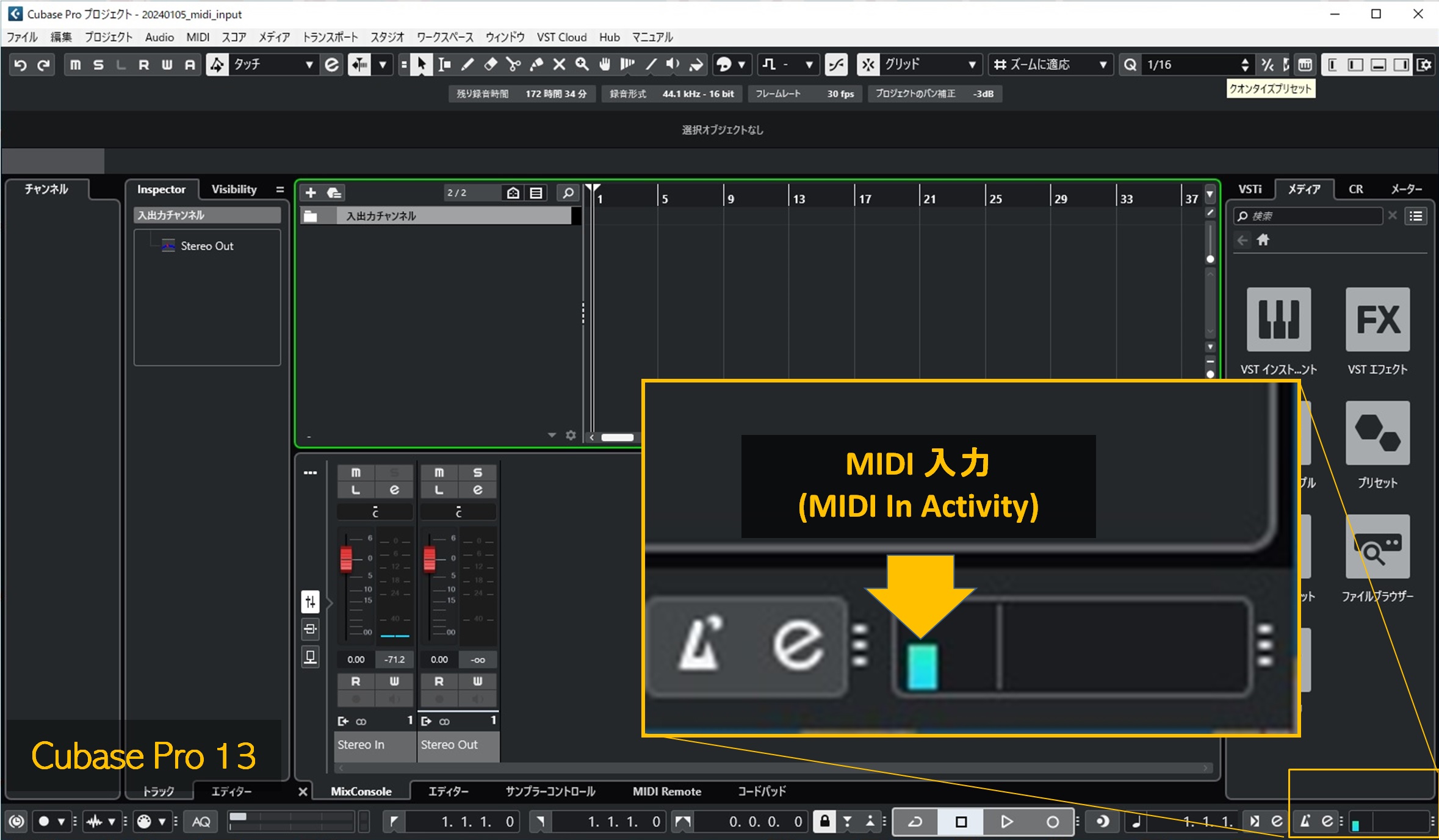
Task: Click the Find Tracks magnifier icon
Action: click(x=568, y=193)
